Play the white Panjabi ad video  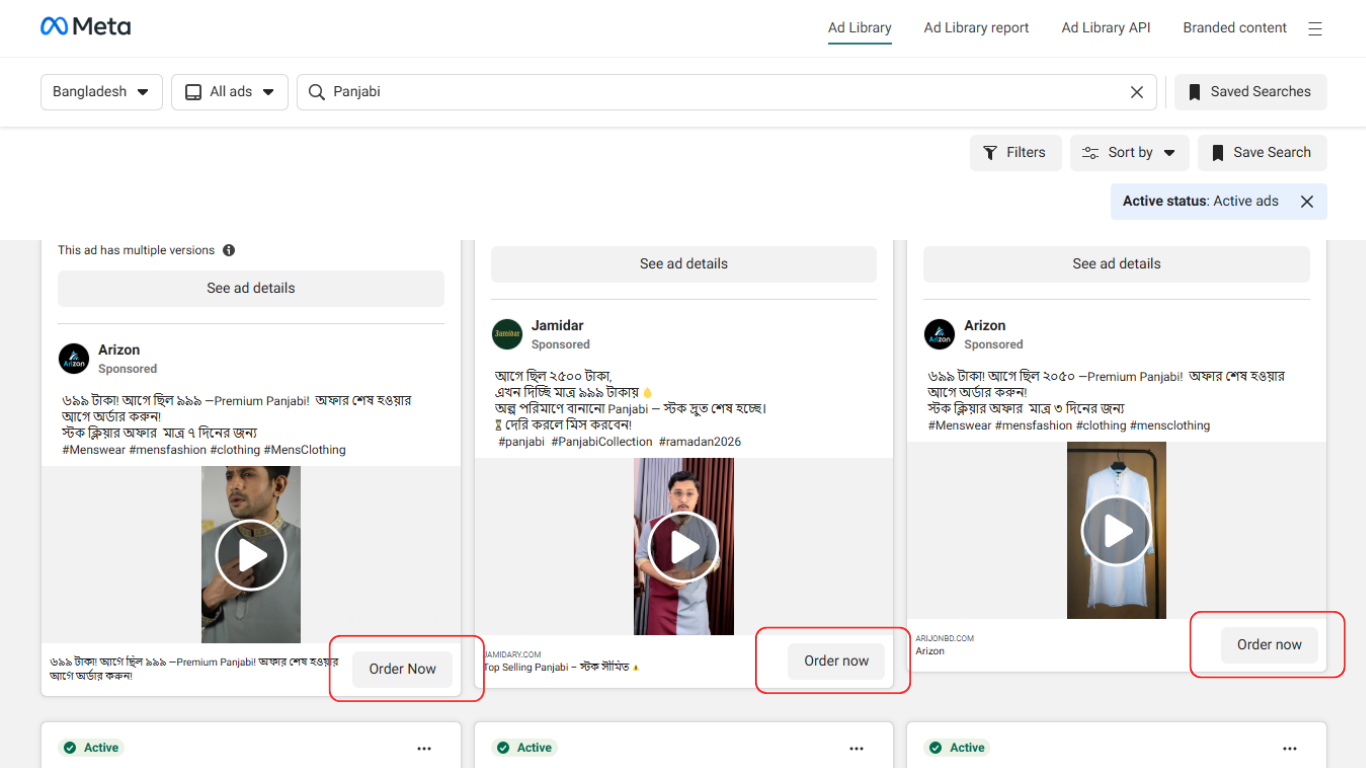coord(1116,531)
